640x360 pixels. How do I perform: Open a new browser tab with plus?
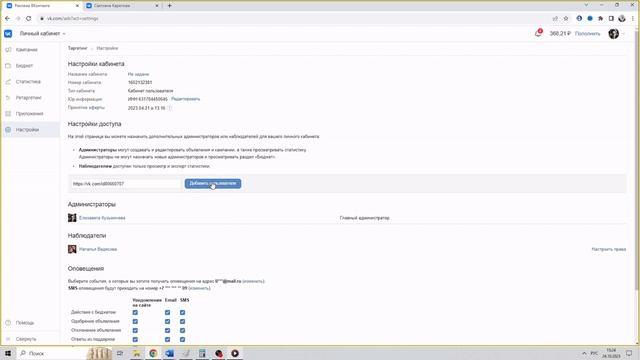[169, 6]
